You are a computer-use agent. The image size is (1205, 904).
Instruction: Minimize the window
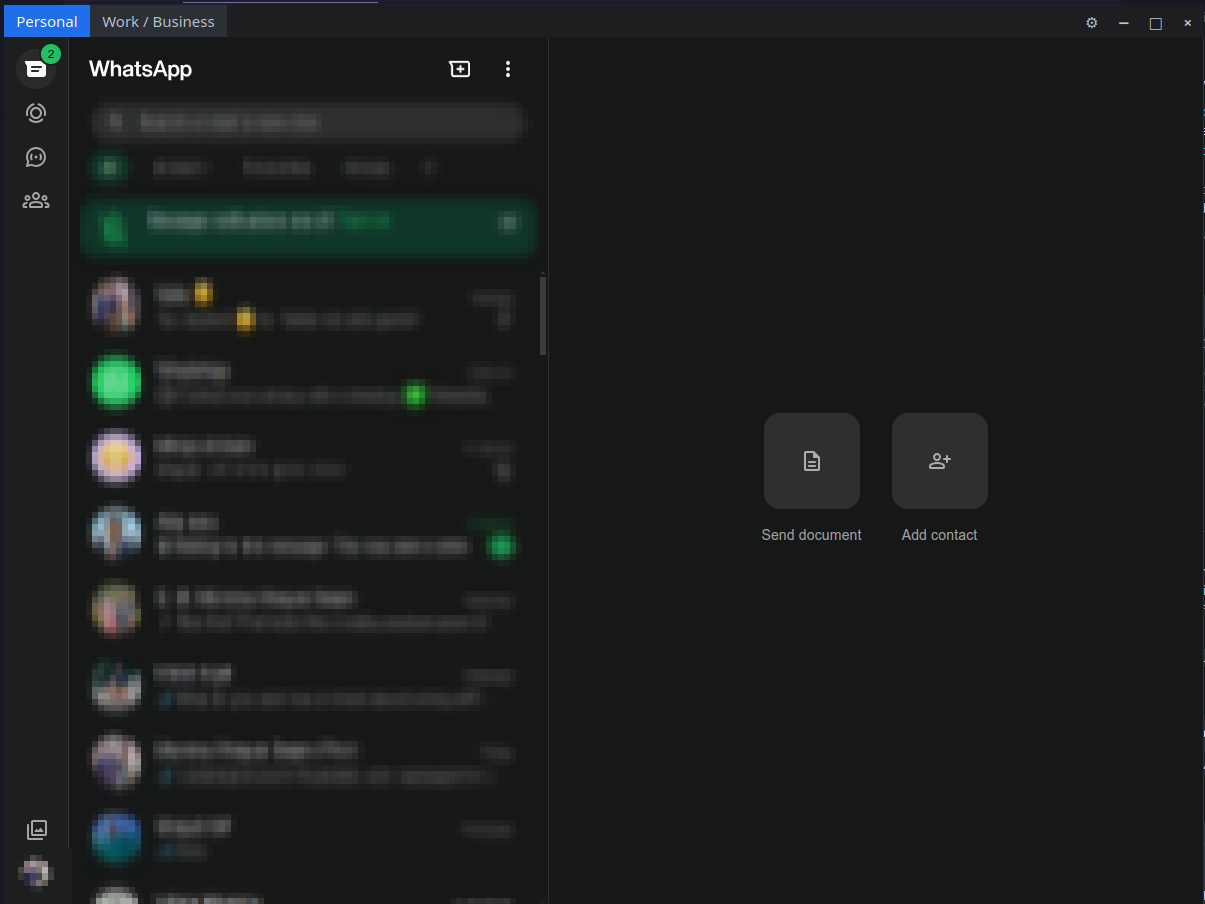(x=1124, y=22)
